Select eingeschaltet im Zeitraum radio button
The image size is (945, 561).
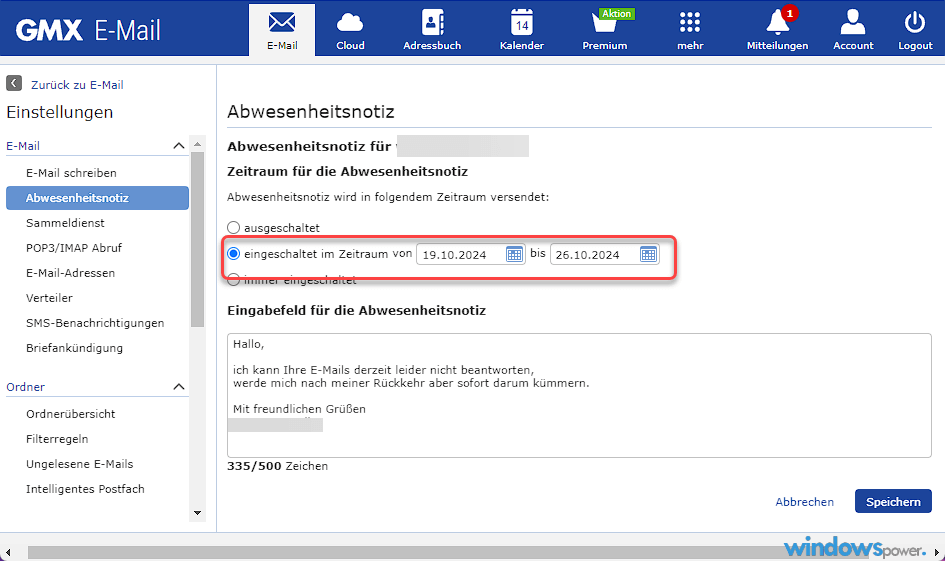(x=233, y=254)
